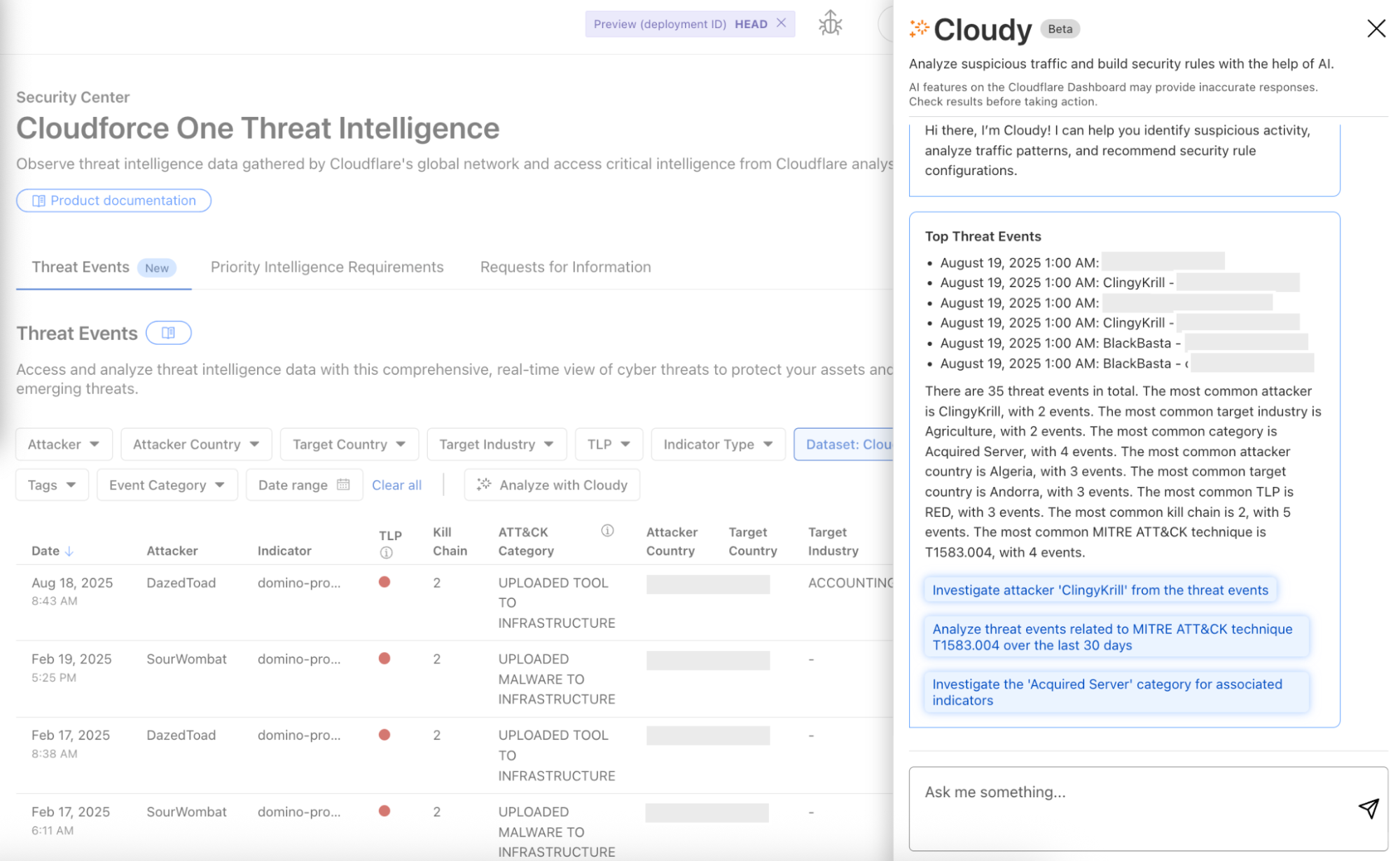Expand the Target Industry filter

coord(496,443)
